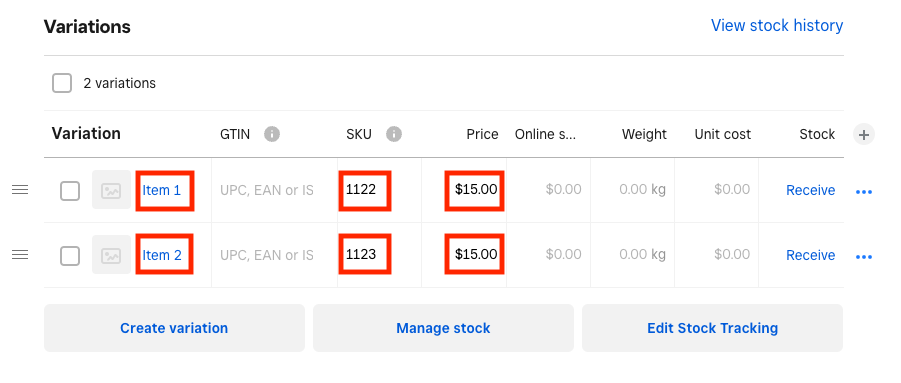Viewport: 901px width, 383px height.
Task: Click the Unit cost column header
Action: tap(722, 134)
